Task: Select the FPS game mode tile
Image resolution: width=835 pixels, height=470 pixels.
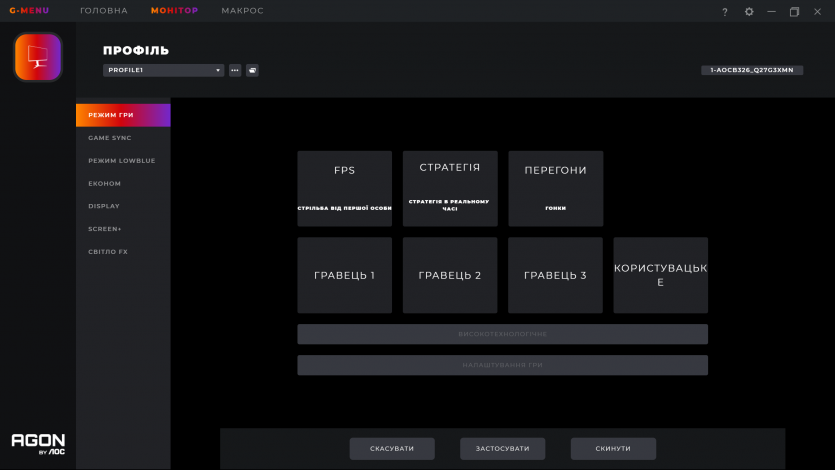Action: pos(344,189)
